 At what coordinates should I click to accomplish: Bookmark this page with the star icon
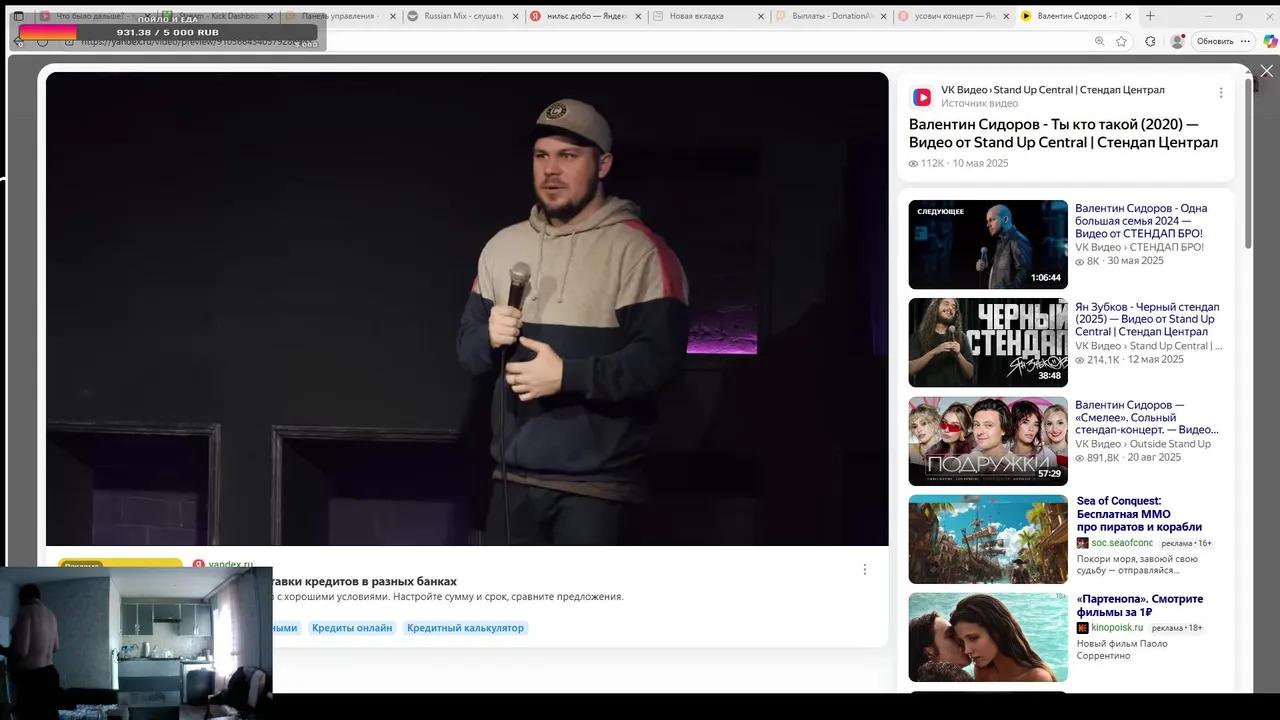1121,41
